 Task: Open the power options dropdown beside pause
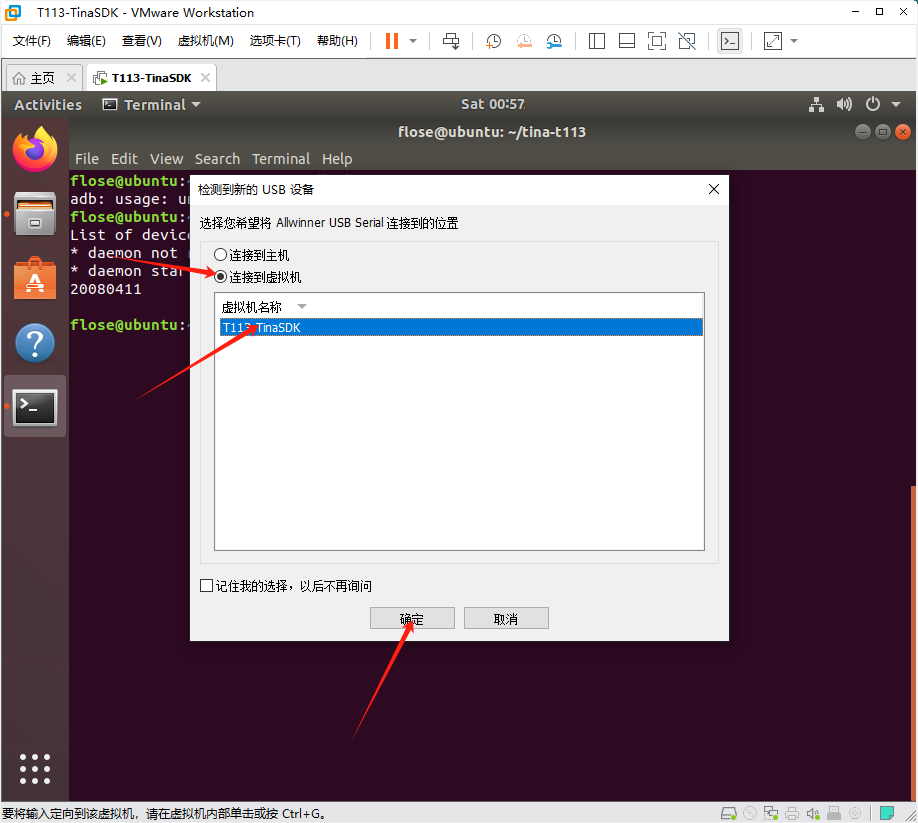coord(413,41)
